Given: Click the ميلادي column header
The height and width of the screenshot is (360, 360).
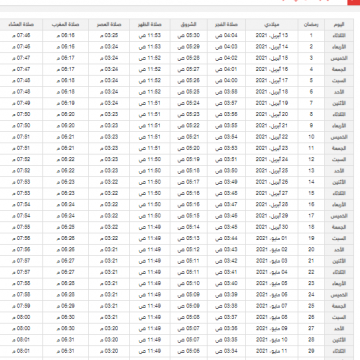Looking at the screenshot, I should (x=272, y=24).
